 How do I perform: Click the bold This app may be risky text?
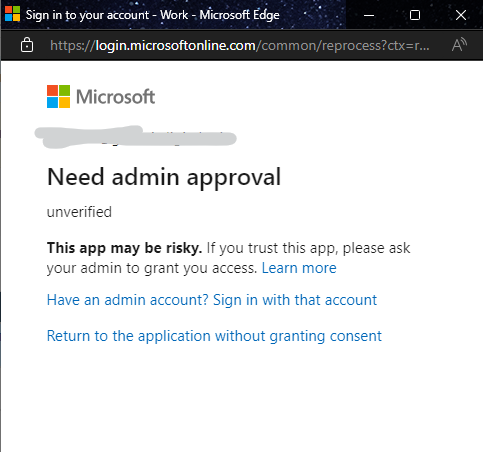coord(124,248)
